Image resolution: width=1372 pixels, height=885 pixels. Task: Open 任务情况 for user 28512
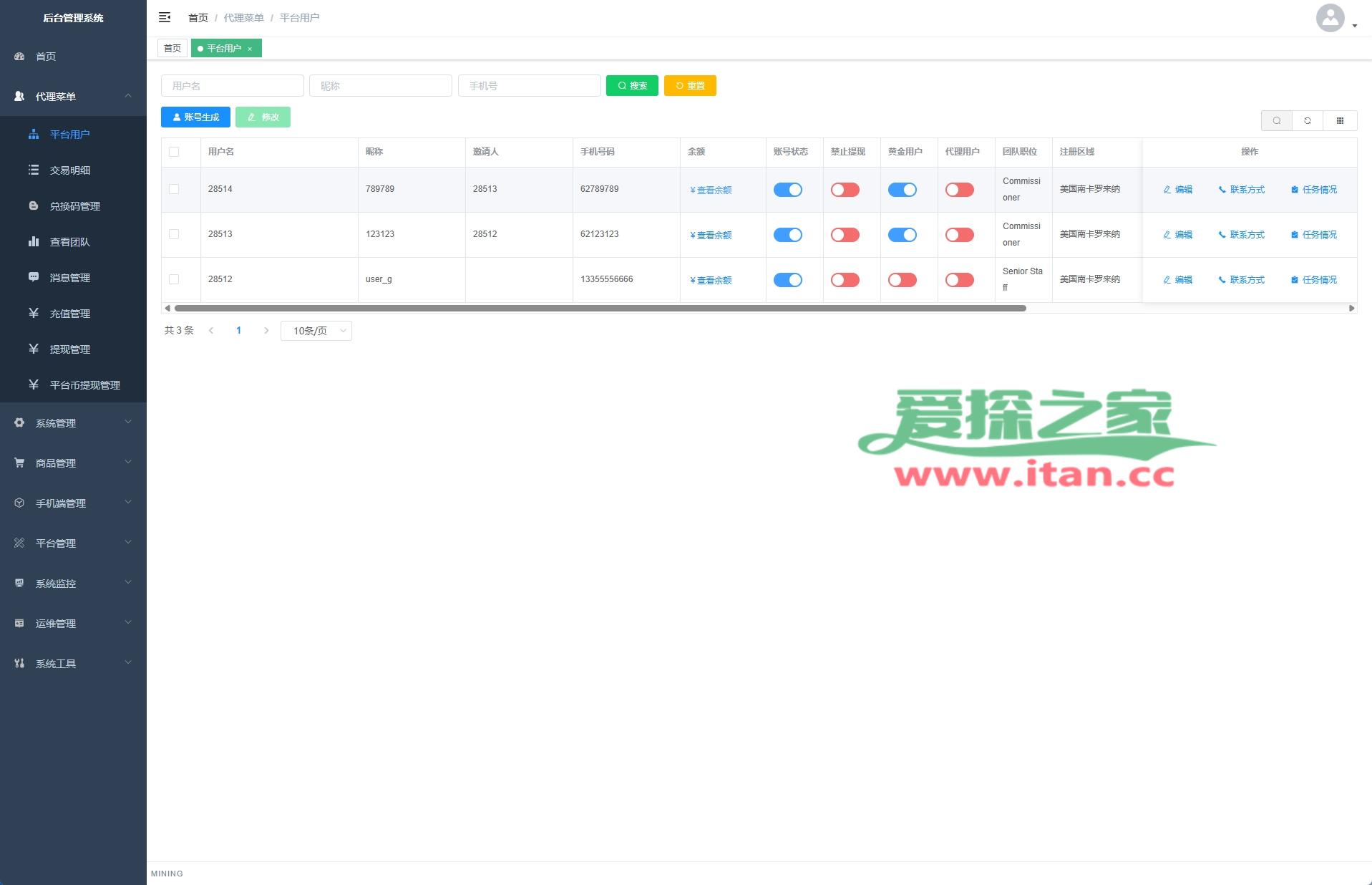pos(1313,280)
